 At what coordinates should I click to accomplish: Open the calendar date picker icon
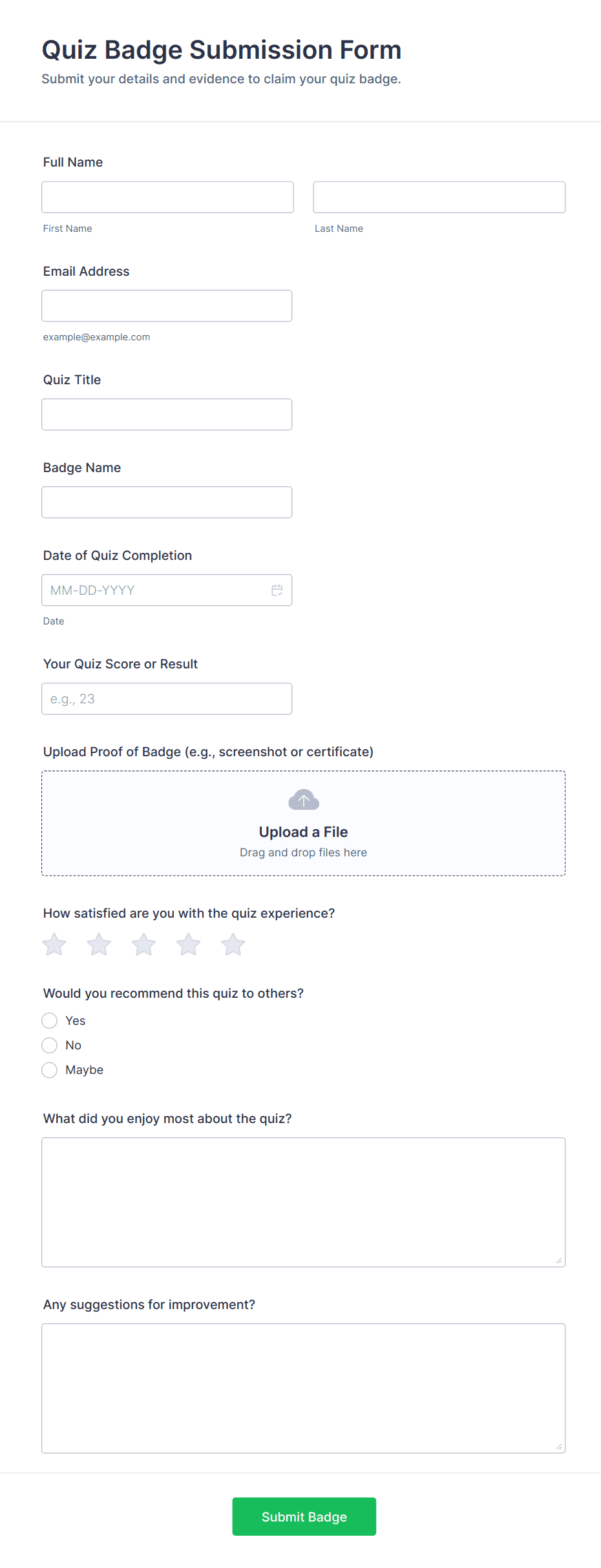(277, 590)
